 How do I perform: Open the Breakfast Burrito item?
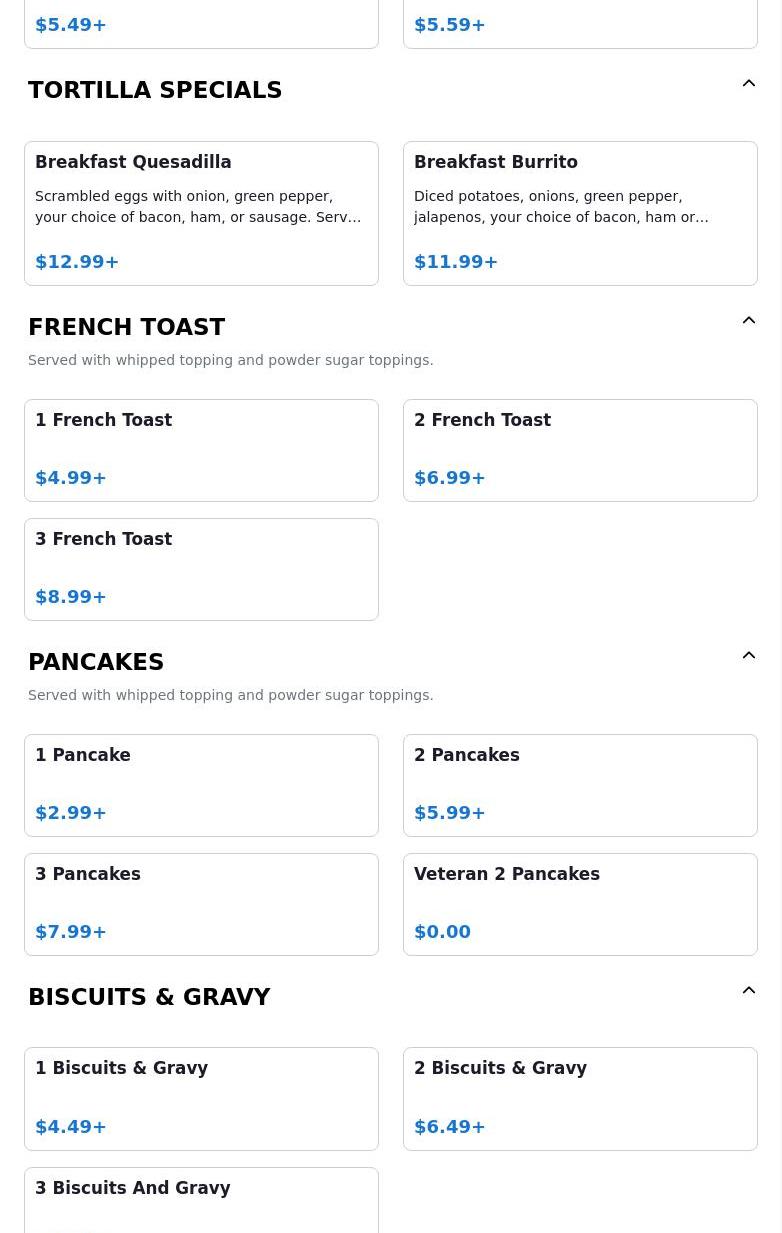pyautogui.click(x=580, y=213)
